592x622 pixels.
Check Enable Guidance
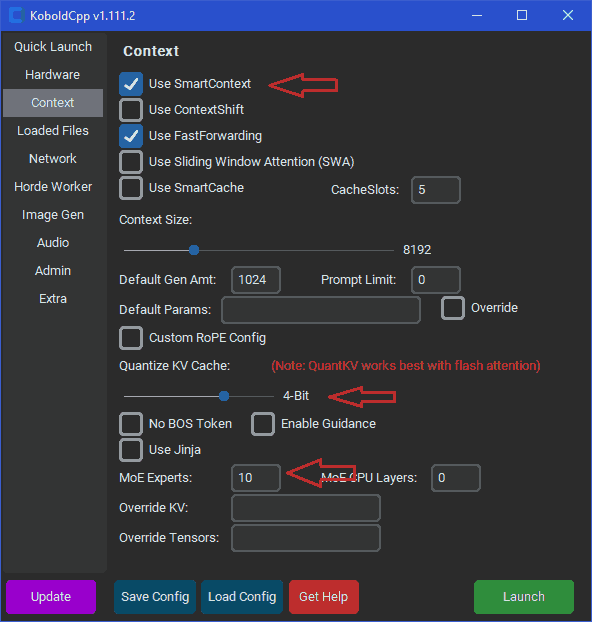[263, 424]
